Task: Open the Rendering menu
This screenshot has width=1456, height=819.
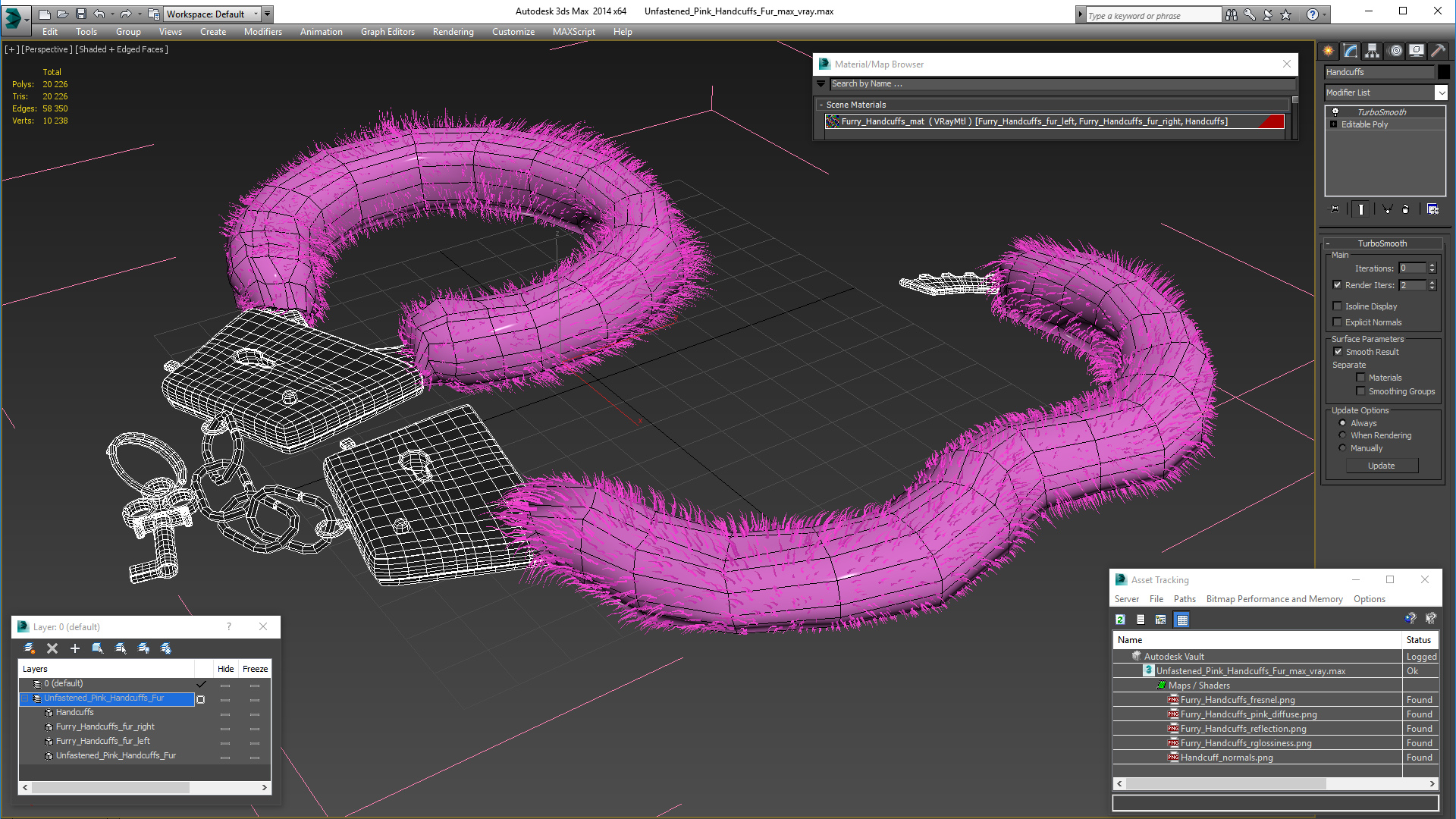Action: 453,32
